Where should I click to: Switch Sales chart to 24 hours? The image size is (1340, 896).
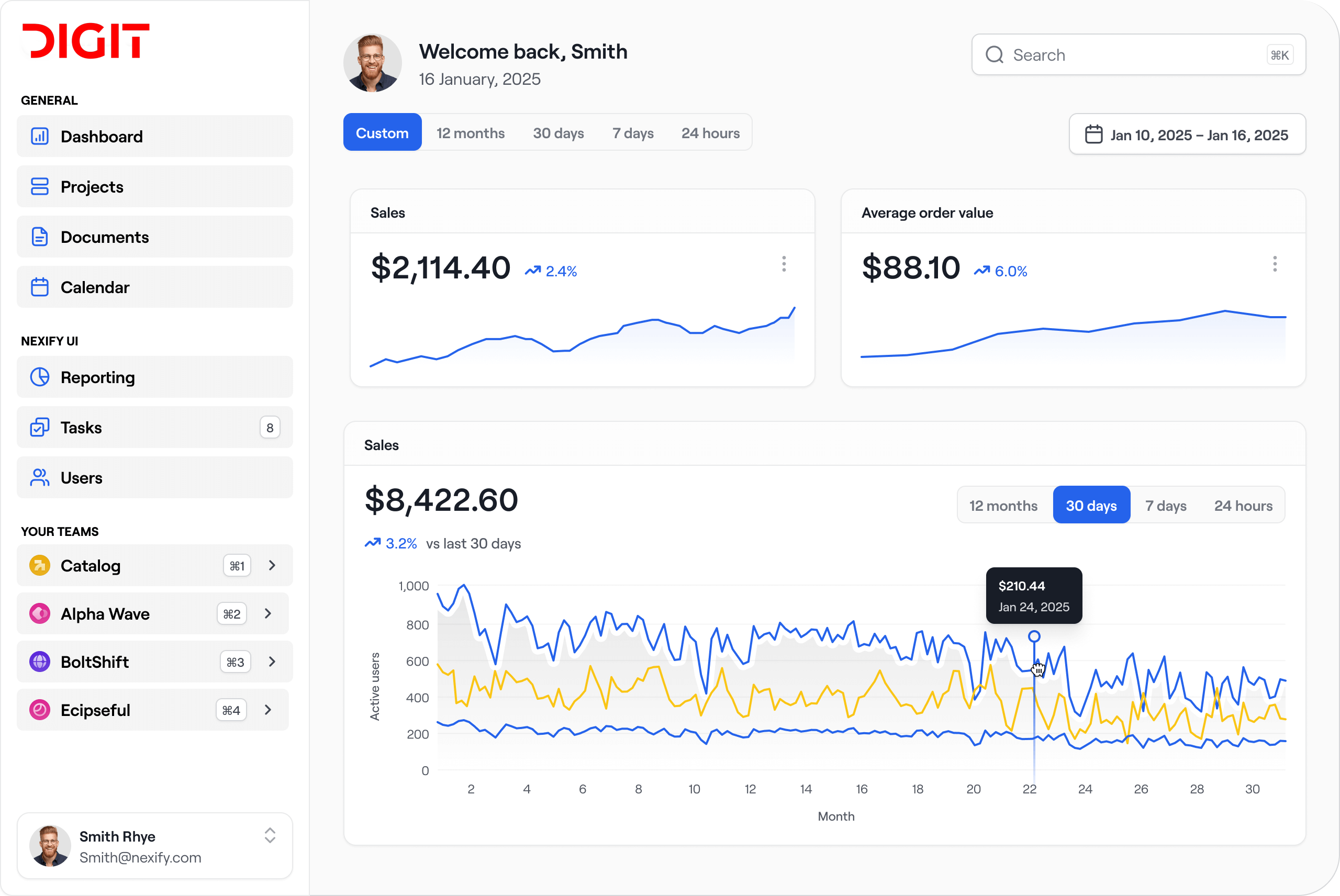[1243, 506]
